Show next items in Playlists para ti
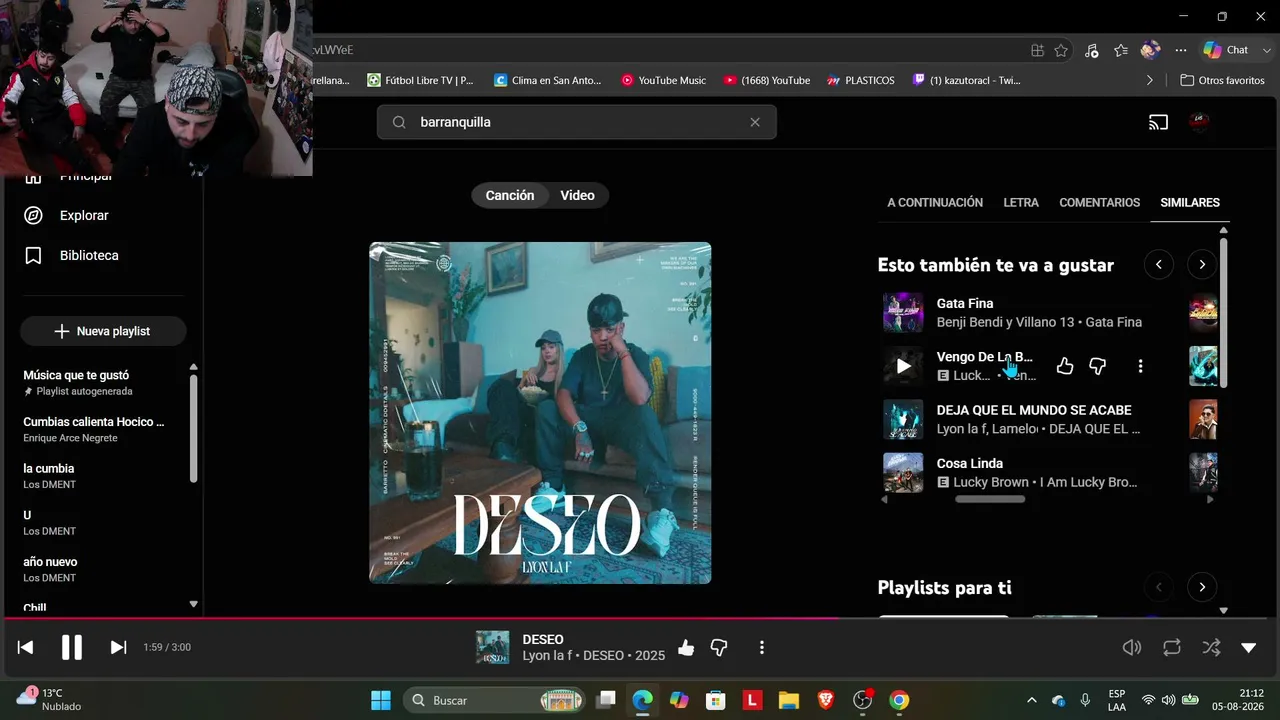Image resolution: width=1280 pixels, height=720 pixels. coord(1202,587)
